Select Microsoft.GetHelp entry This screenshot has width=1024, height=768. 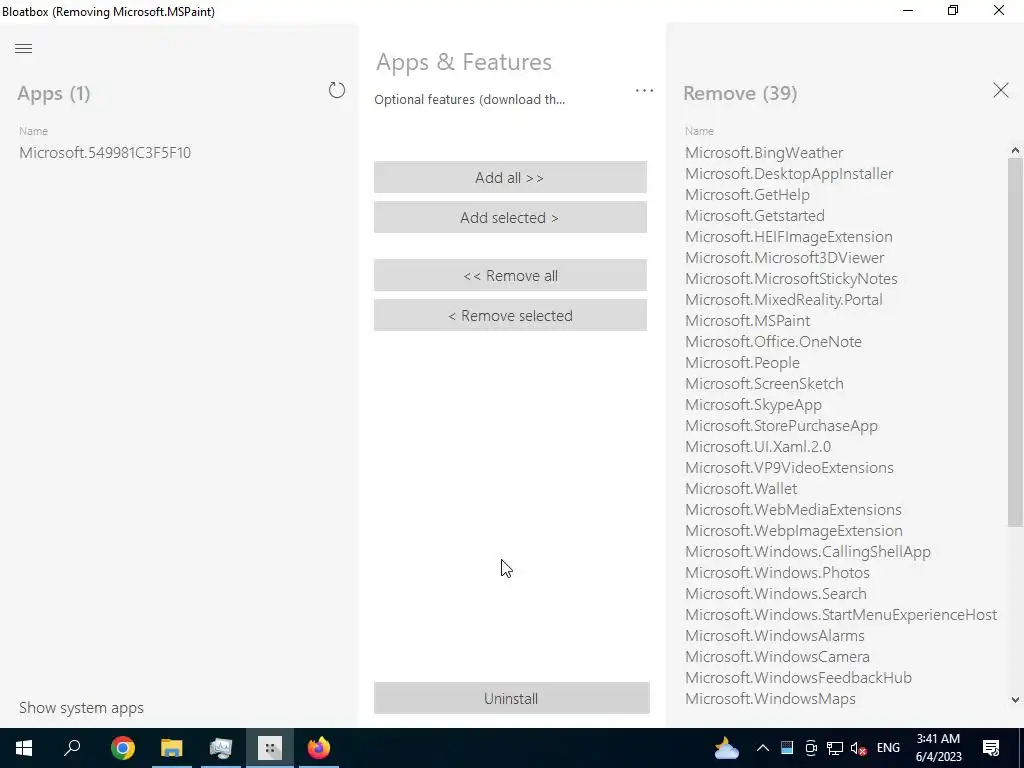click(747, 195)
